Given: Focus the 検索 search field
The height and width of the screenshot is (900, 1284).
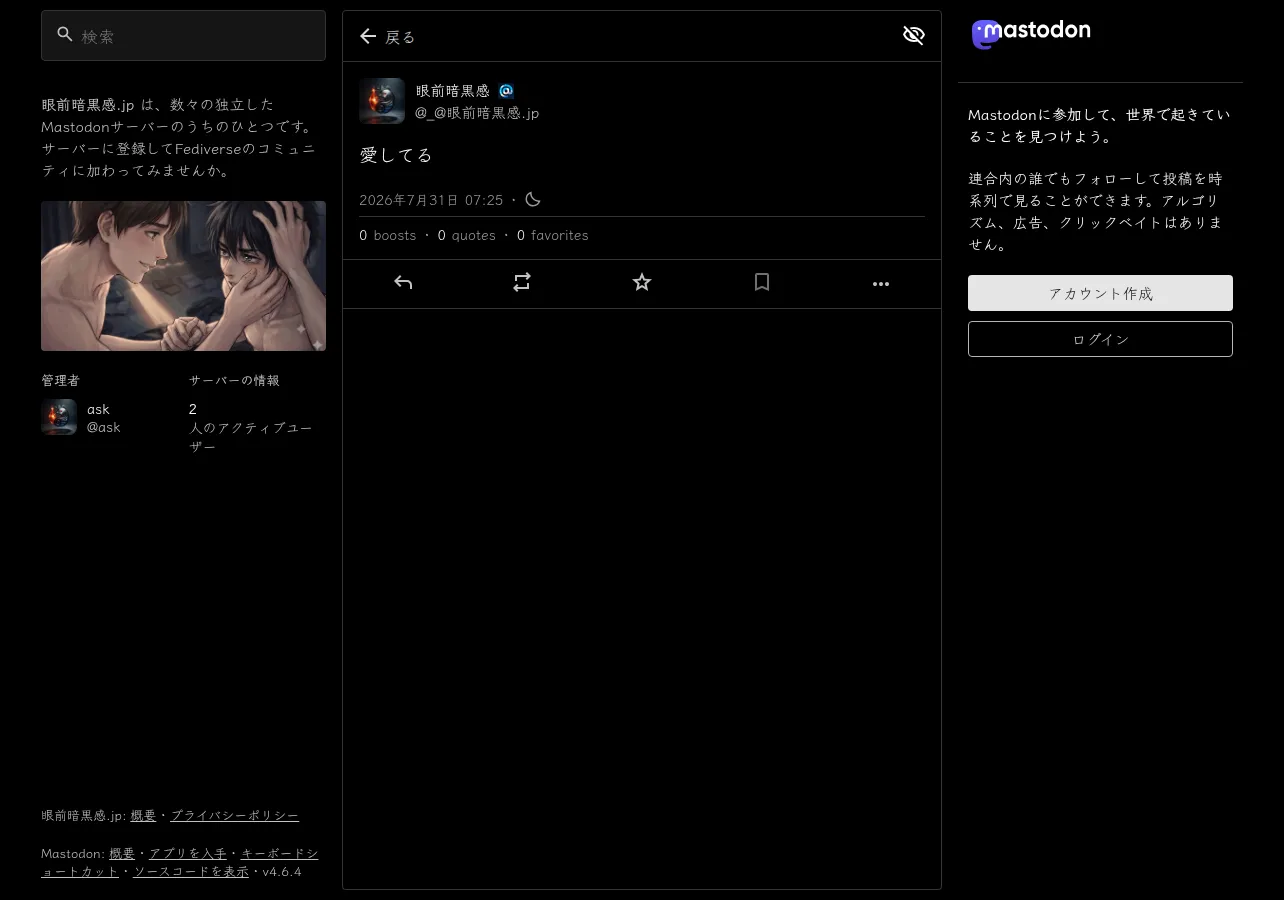Looking at the screenshot, I should tap(183, 36).
